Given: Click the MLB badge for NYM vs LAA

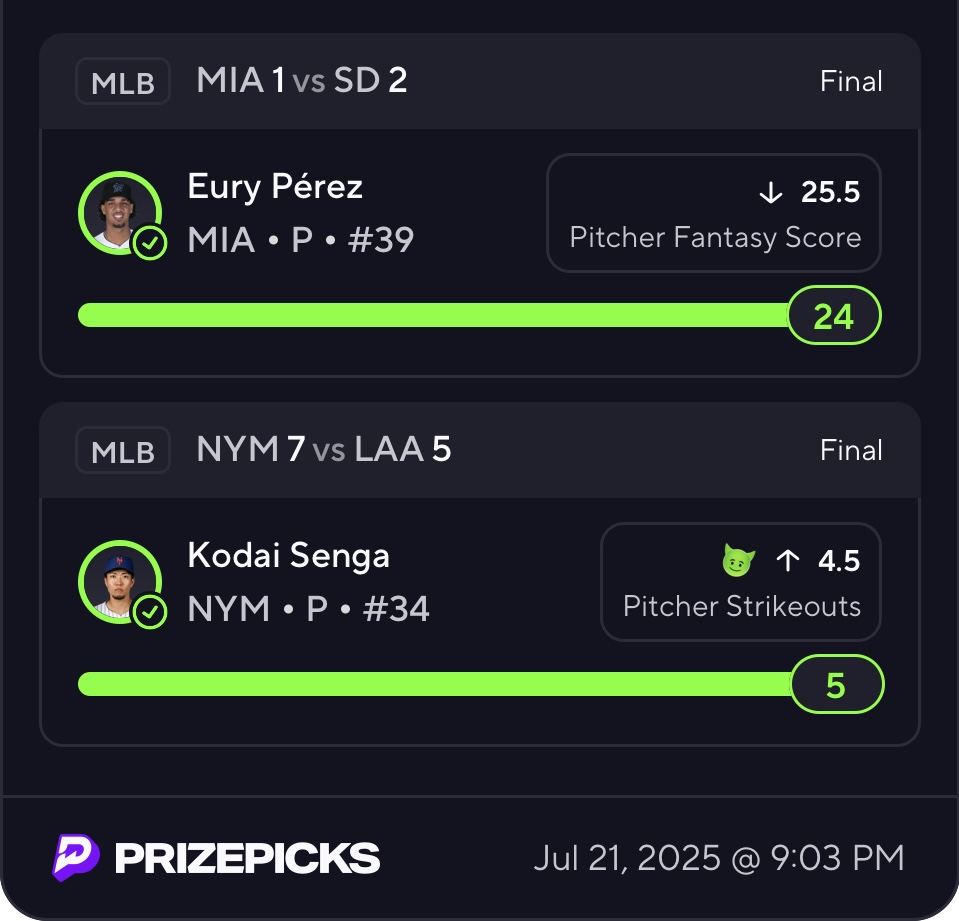Looking at the screenshot, I should click(123, 451).
